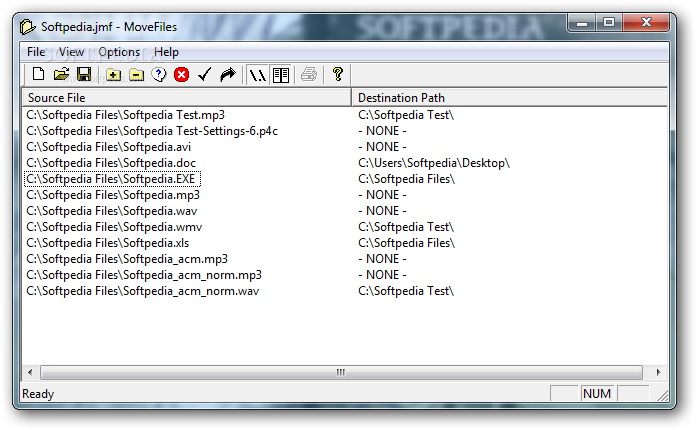Viewport: 697px width, 430px height.
Task: Click the MoveFiles title bar app icon
Action: click(x=27, y=27)
